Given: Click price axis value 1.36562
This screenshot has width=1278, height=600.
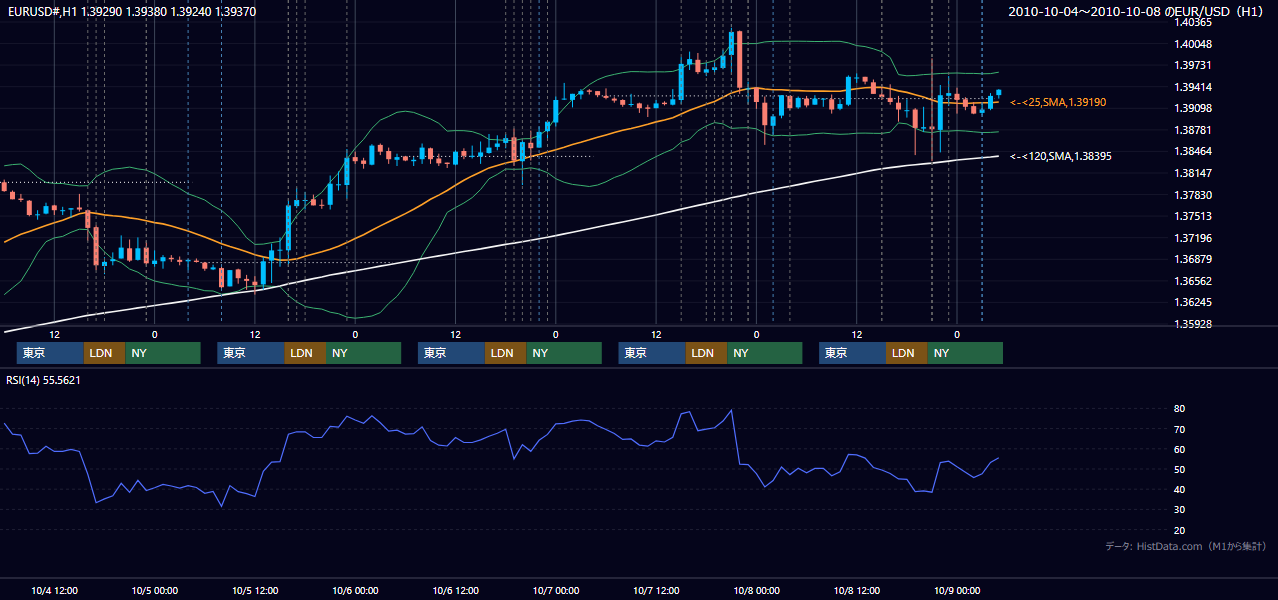Looking at the screenshot, I should click(1193, 281).
